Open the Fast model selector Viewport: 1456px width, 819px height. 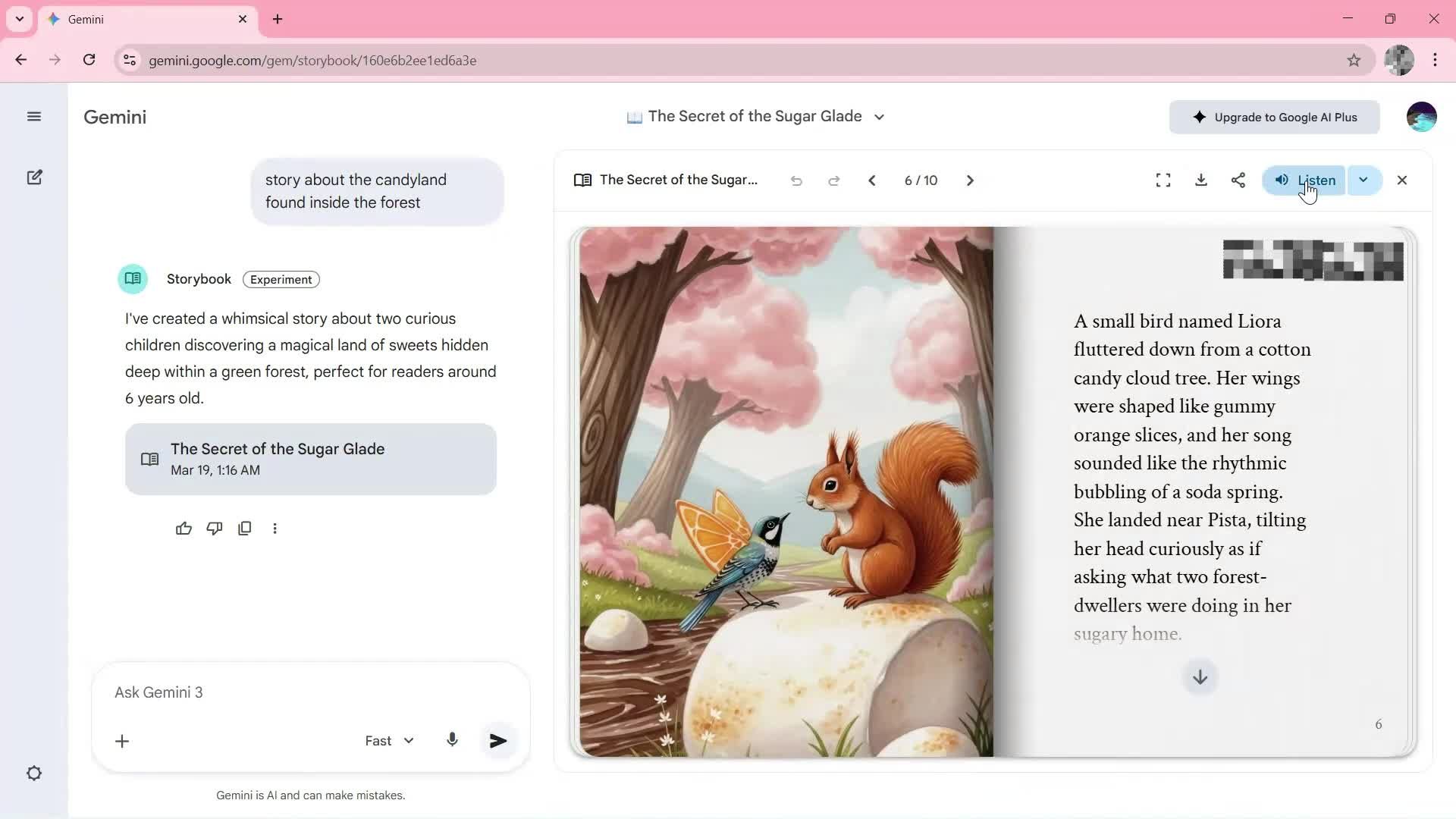[x=389, y=741]
